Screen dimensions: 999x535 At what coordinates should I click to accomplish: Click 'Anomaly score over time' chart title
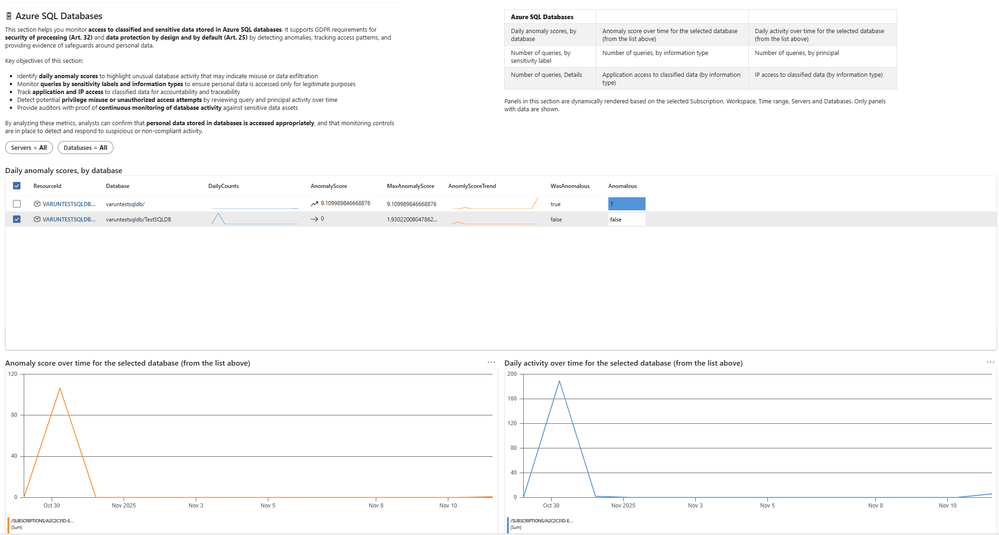(x=127, y=363)
